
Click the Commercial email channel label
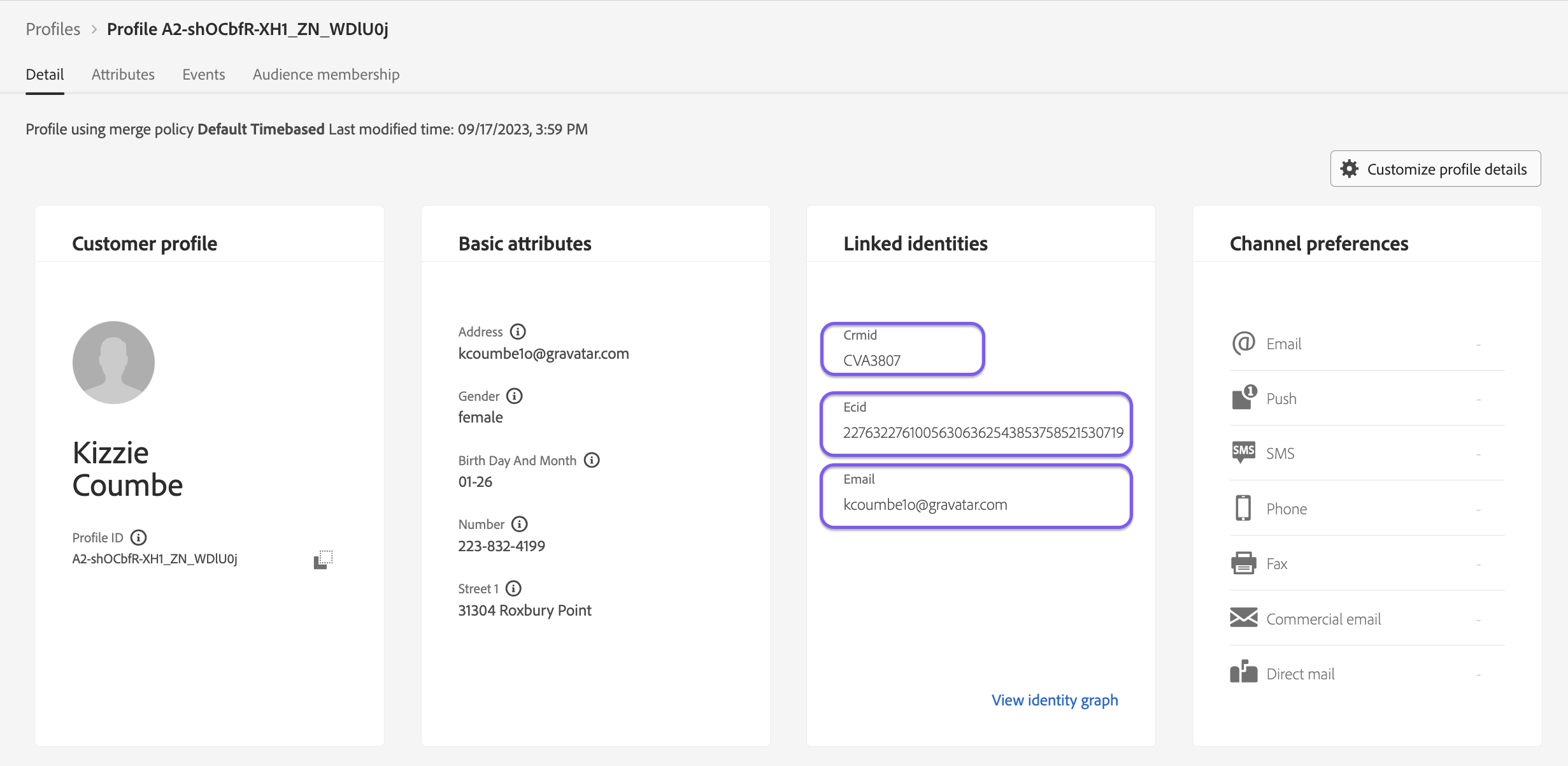(1323, 619)
